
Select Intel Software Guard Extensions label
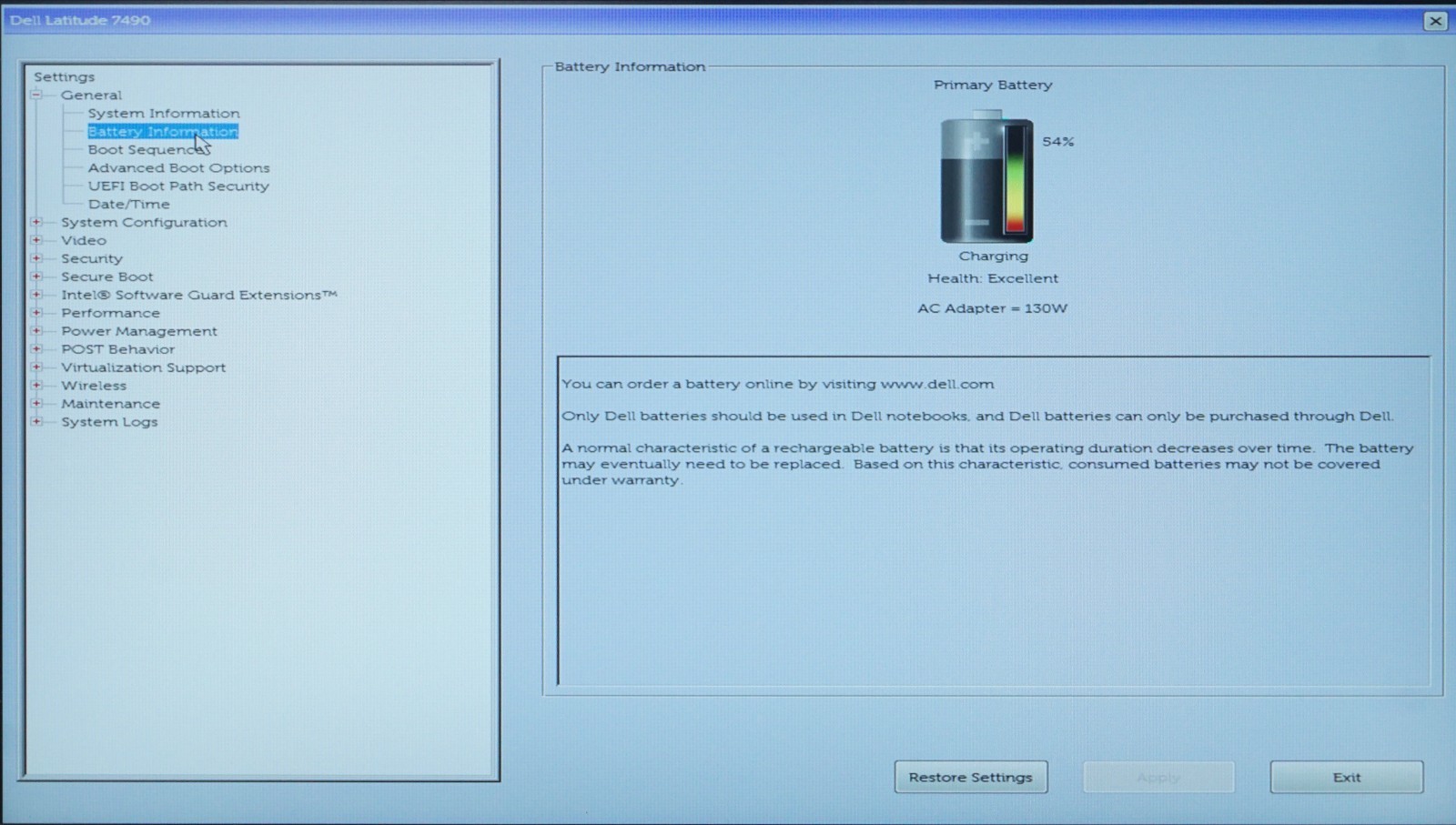(199, 296)
